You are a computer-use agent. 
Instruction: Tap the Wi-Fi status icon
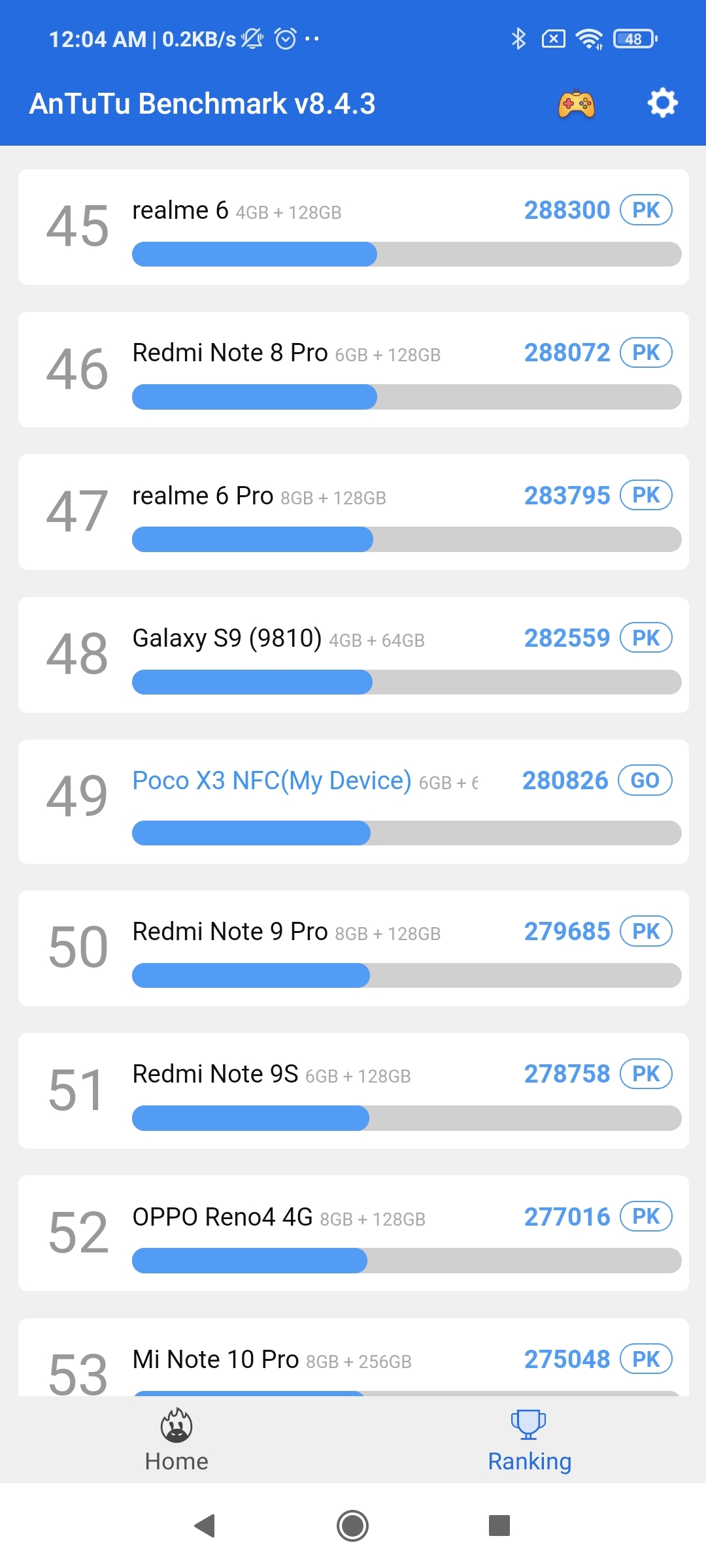tap(589, 39)
